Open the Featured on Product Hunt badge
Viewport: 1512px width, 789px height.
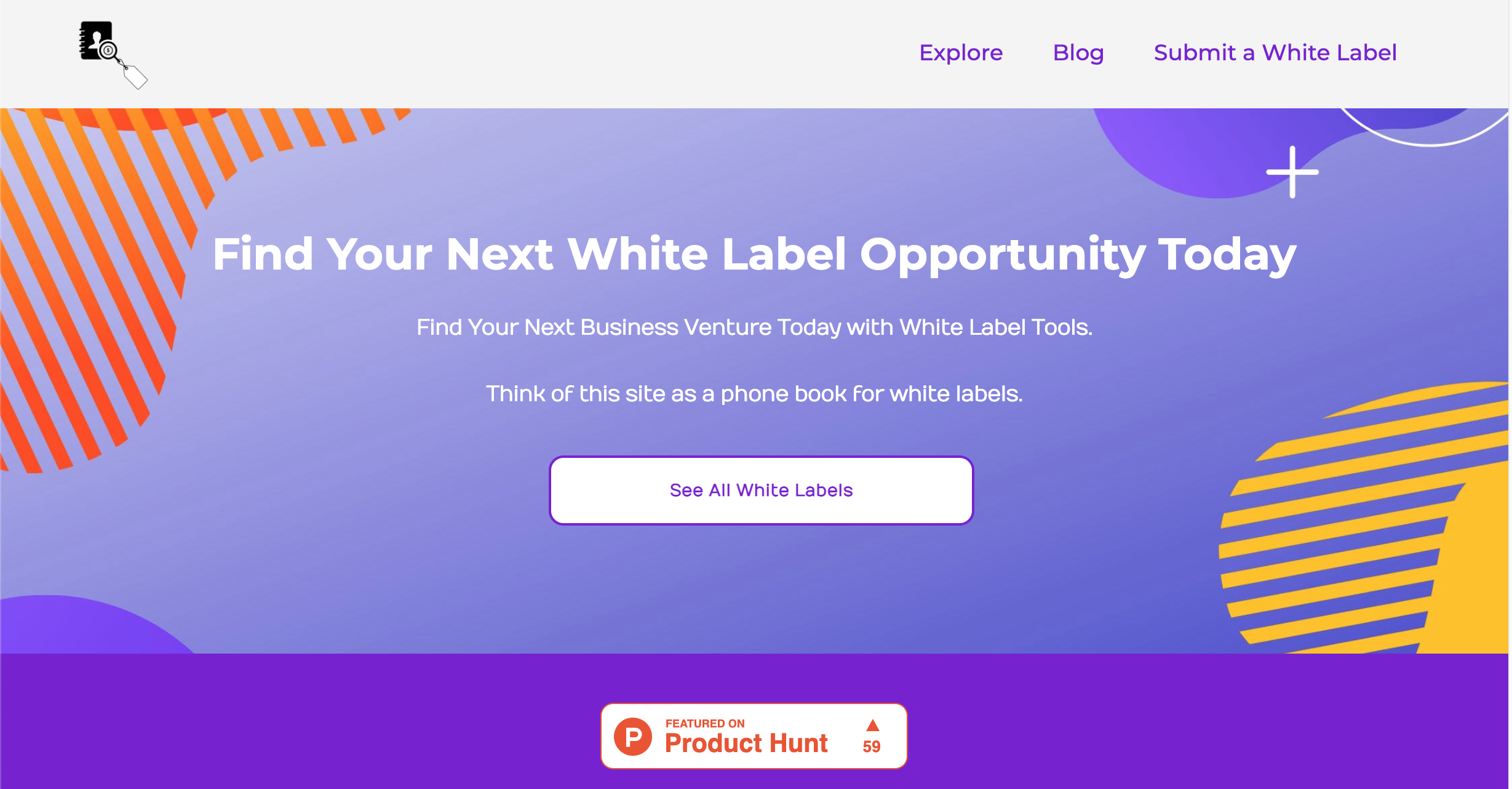pos(754,736)
